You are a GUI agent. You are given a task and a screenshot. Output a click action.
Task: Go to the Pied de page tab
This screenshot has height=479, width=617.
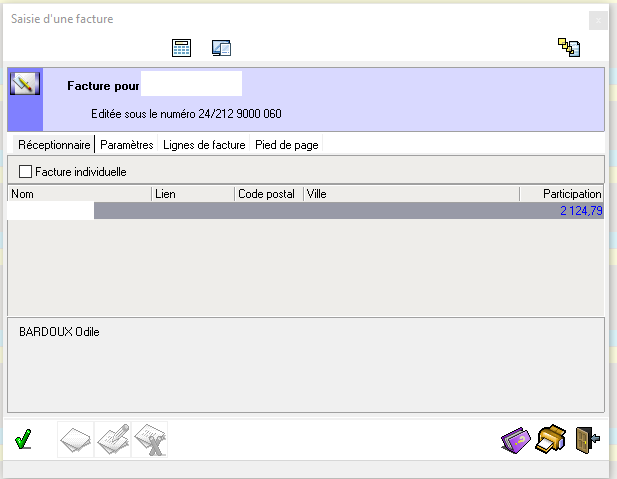(x=287, y=145)
